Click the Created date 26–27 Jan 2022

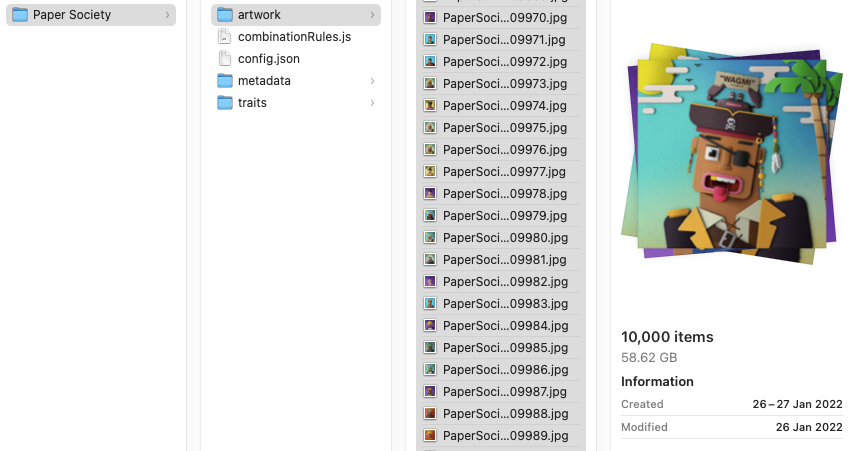(797, 404)
